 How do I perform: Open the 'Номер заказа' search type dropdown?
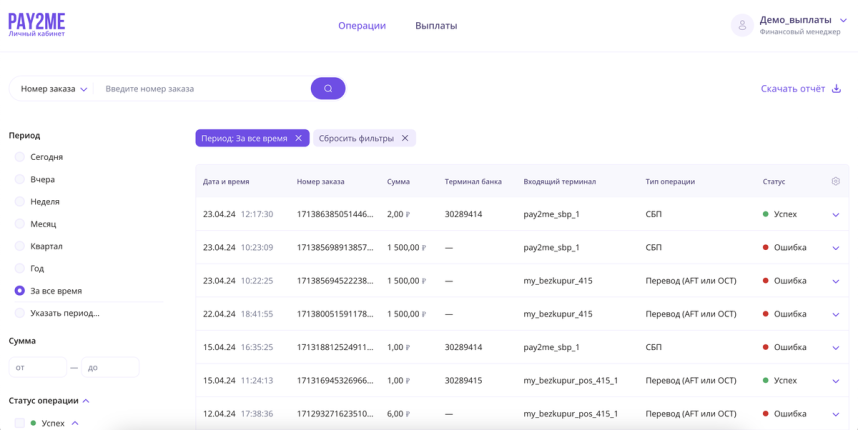click(54, 89)
